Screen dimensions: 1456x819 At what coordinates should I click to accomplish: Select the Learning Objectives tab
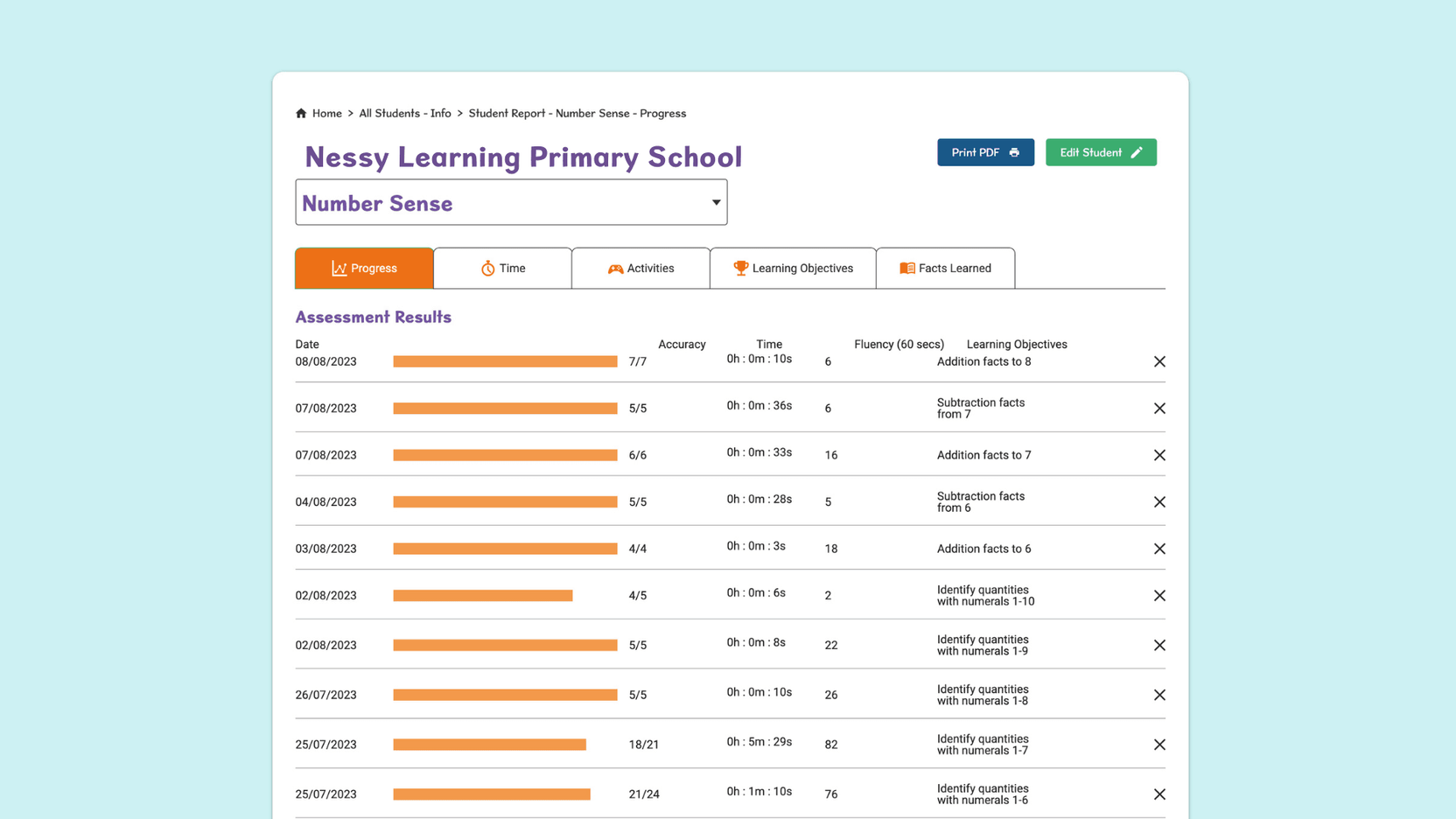(794, 269)
